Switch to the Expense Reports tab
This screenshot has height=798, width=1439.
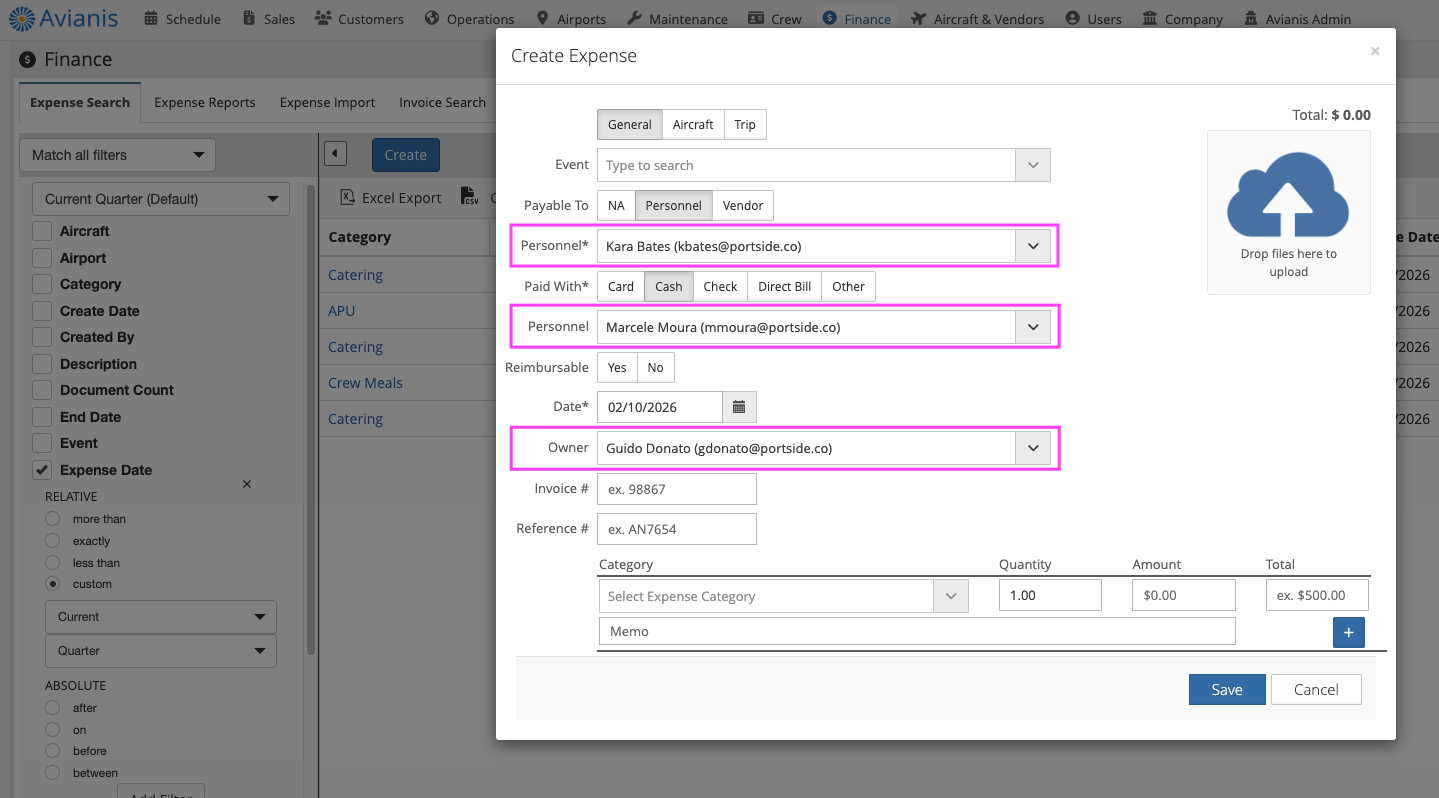(x=204, y=102)
